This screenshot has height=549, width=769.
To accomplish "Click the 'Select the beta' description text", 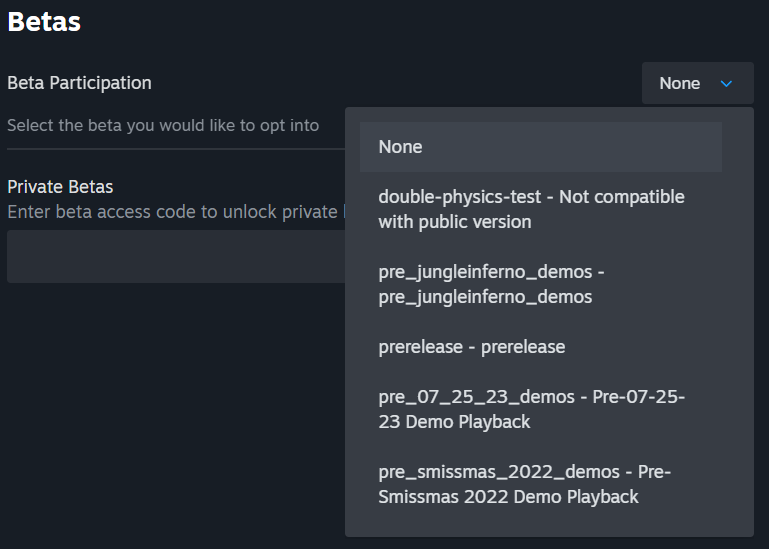I will [x=163, y=126].
